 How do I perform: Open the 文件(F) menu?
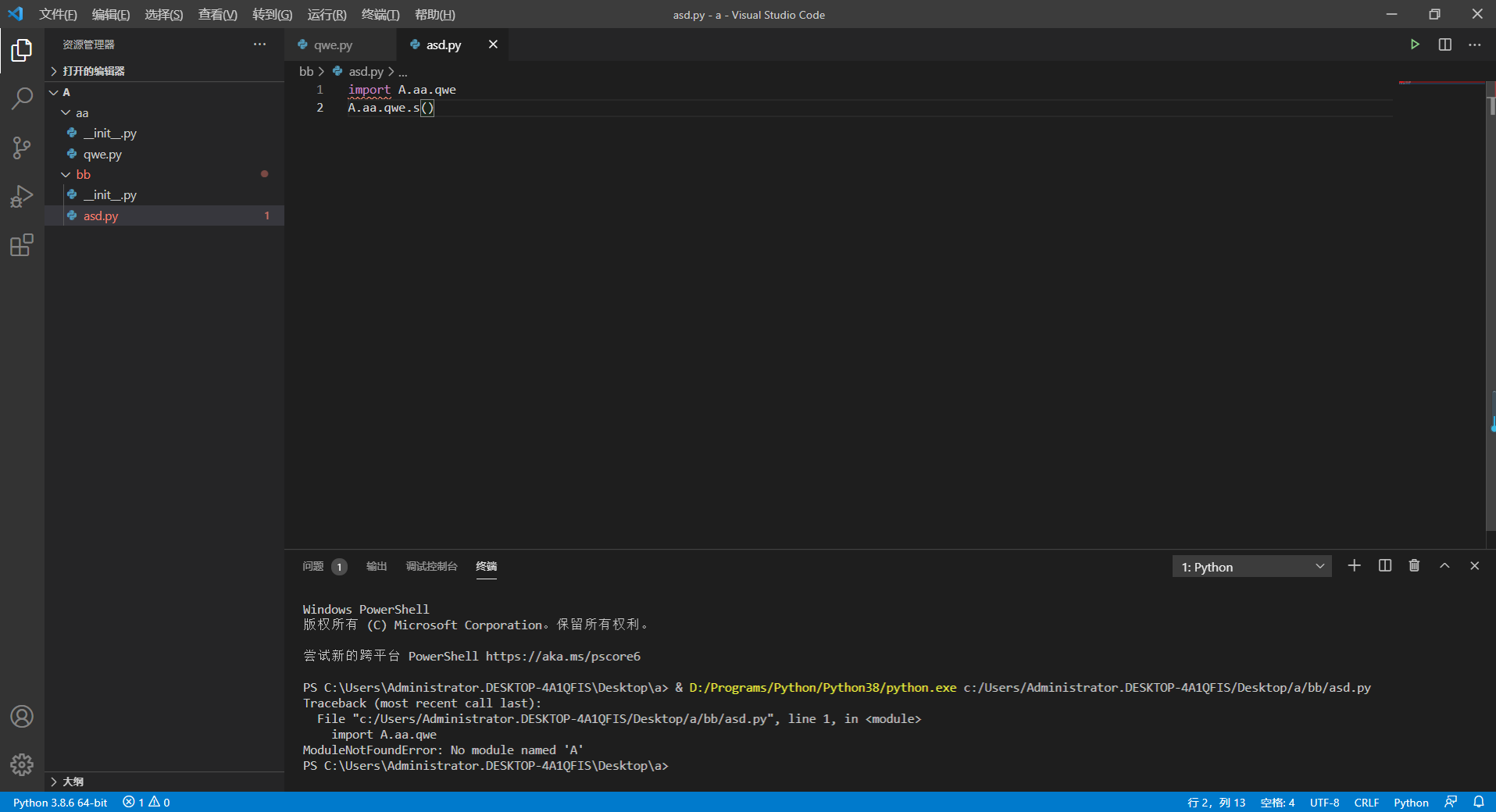[58, 14]
